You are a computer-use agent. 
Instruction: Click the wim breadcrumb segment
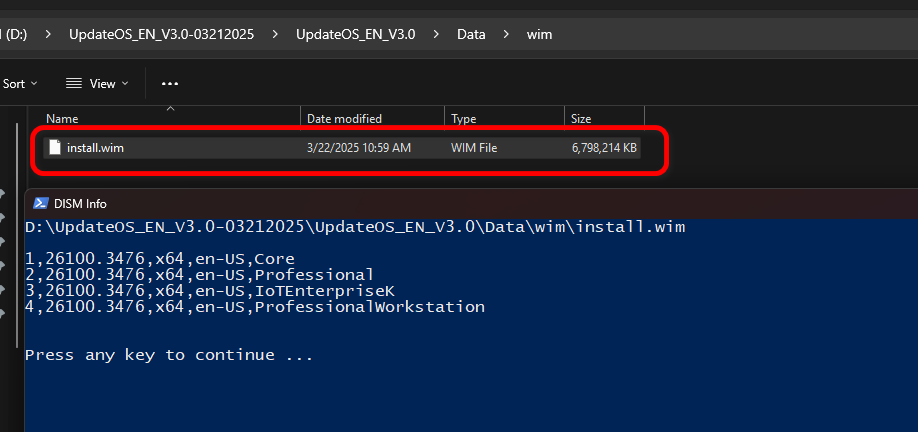pyautogui.click(x=539, y=35)
